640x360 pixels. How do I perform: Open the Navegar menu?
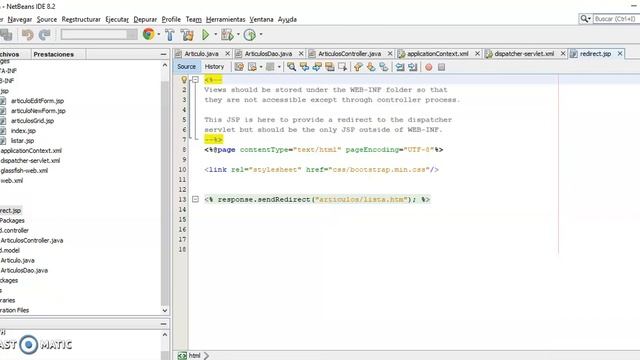[20, 19]
